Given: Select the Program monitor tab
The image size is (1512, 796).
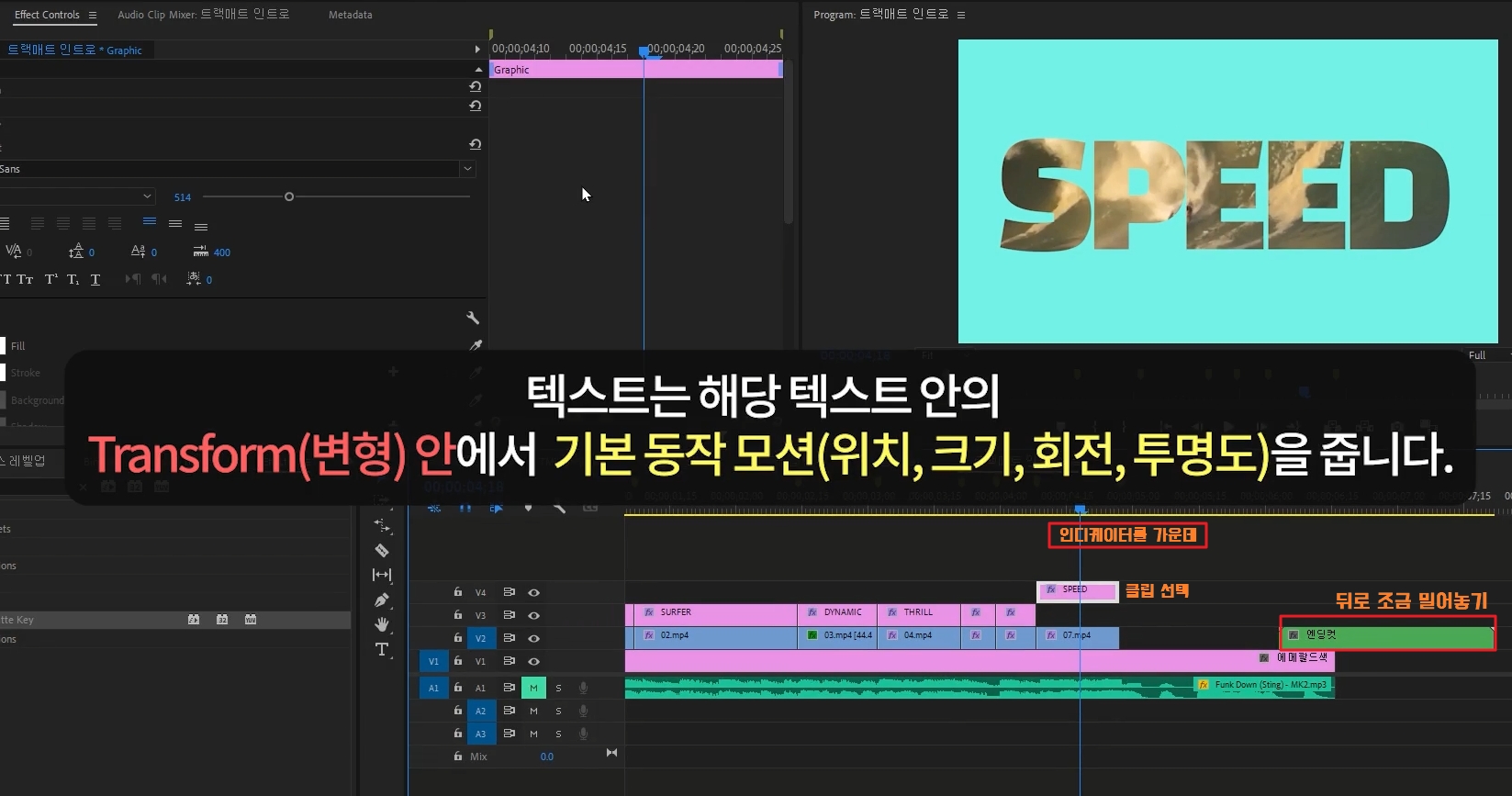Looking at the screenshot, I should (x=880, y=15).
